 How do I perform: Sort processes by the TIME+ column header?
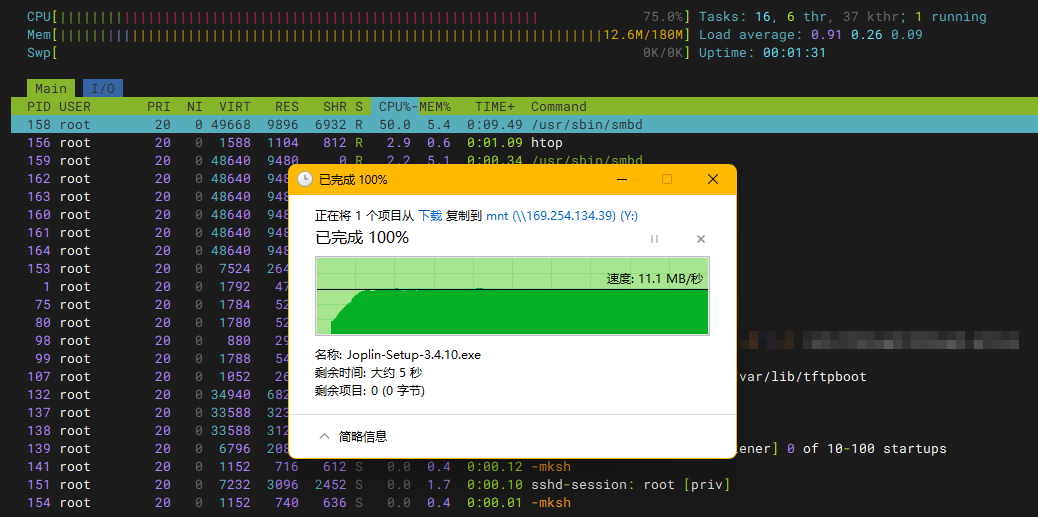[494, 107]
